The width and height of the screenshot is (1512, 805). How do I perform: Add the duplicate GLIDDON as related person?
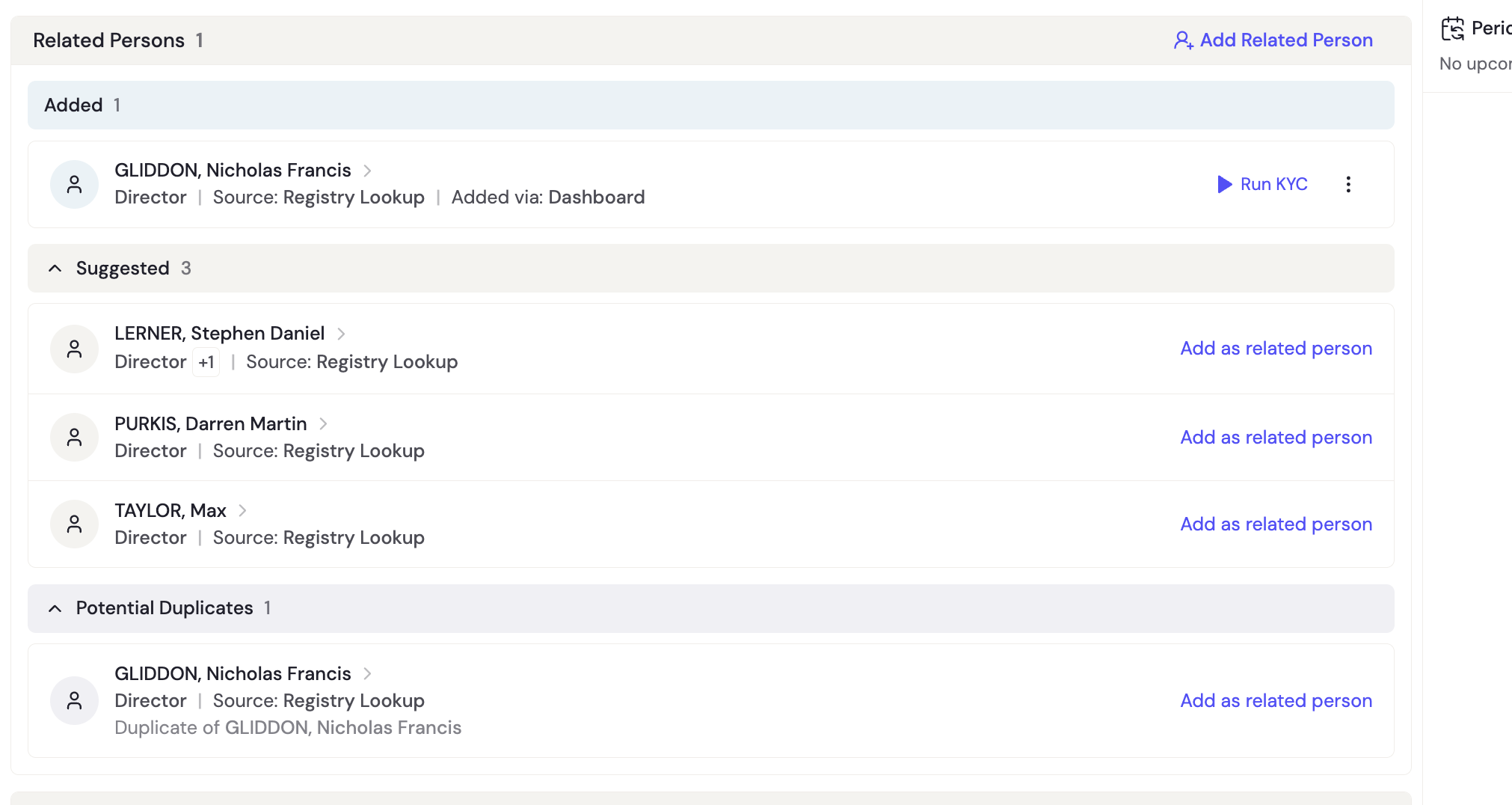[x=1276, y=700]
